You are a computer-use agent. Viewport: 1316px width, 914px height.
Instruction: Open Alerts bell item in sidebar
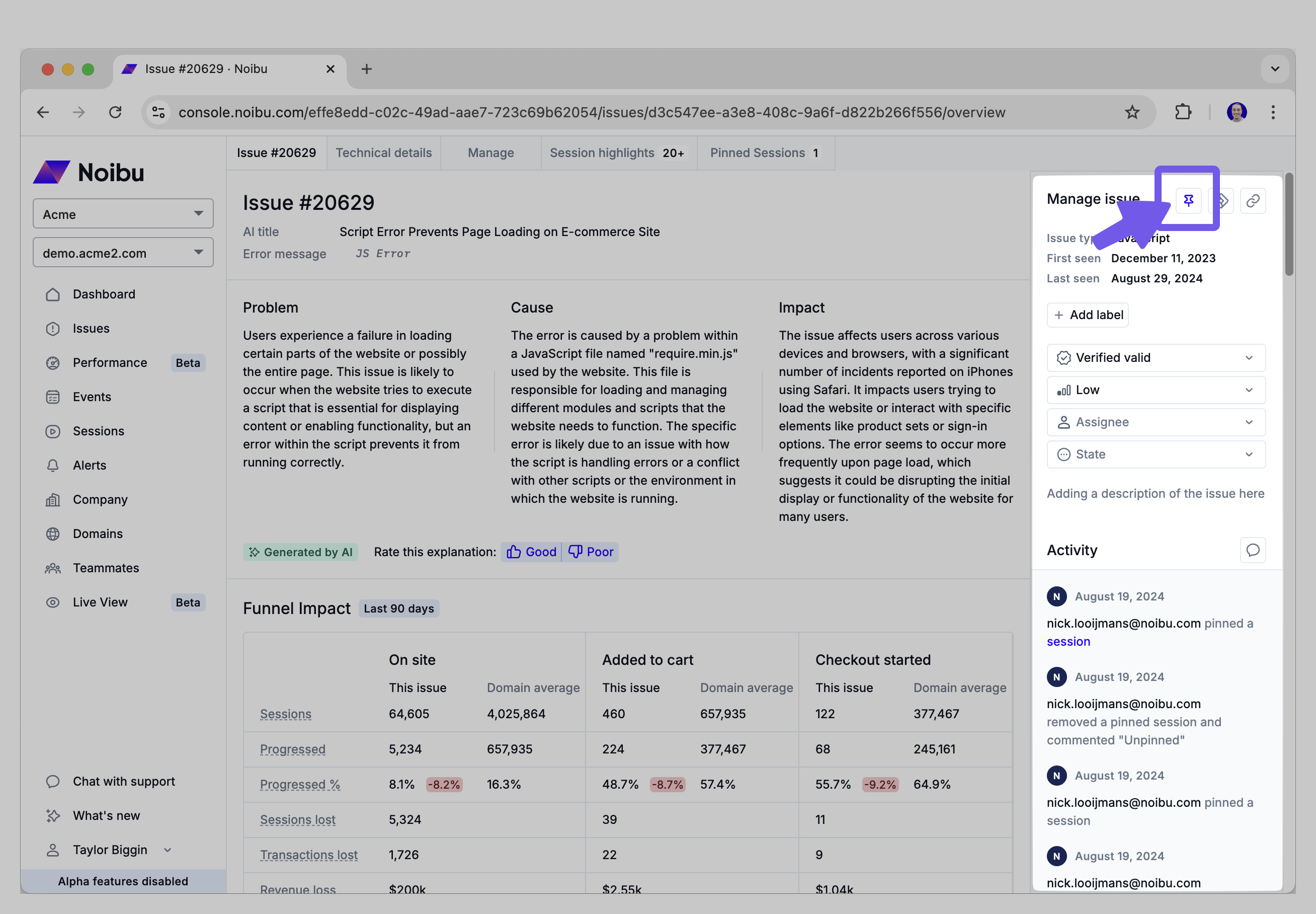point(90,465)
